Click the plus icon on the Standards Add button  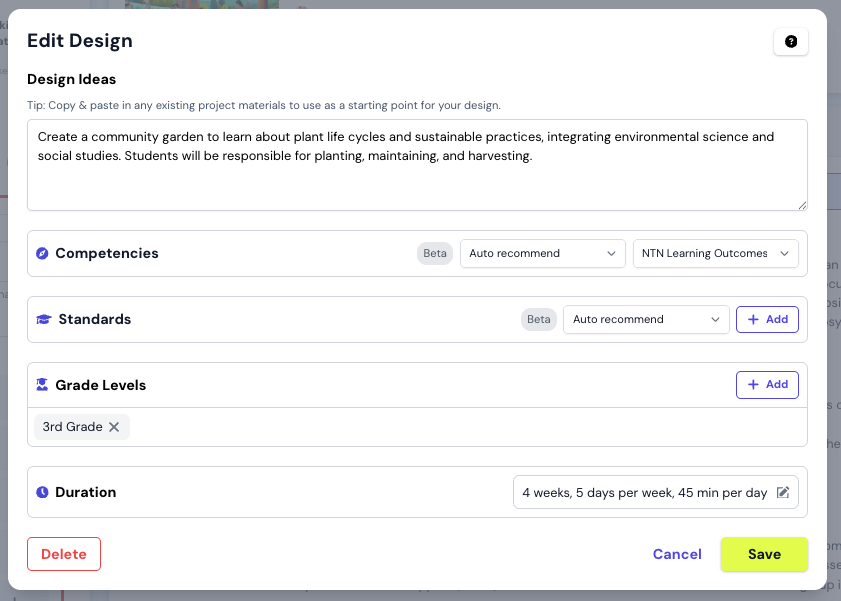click(x=752, y=319)
